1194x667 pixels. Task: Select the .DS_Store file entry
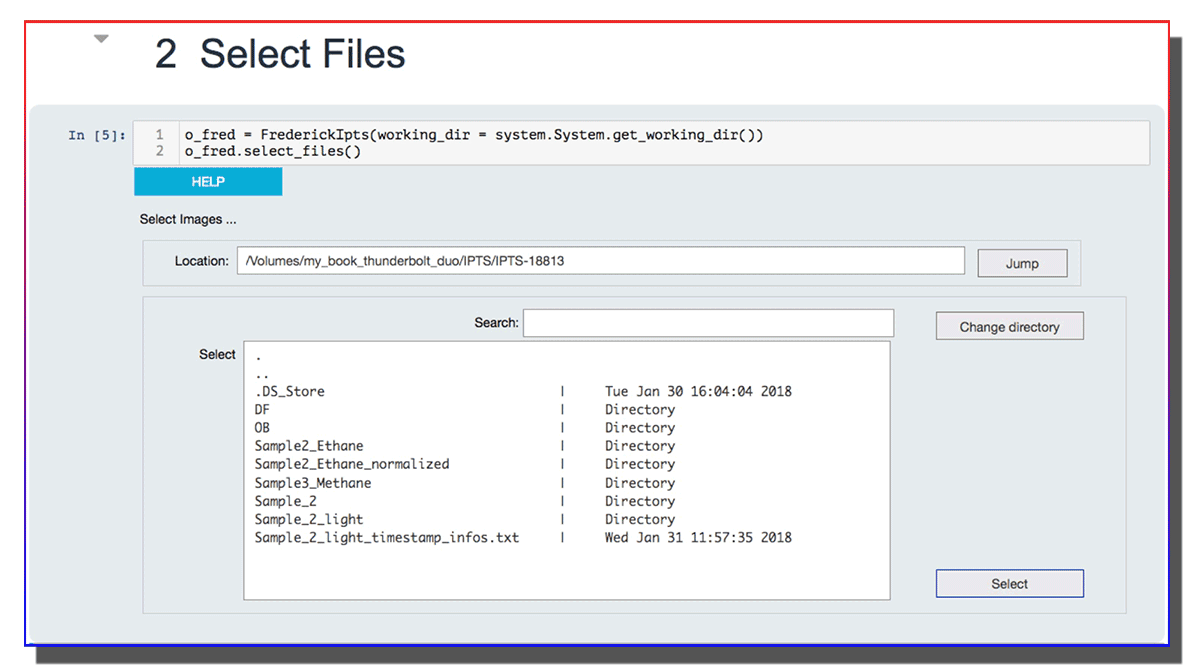(287, 391)
